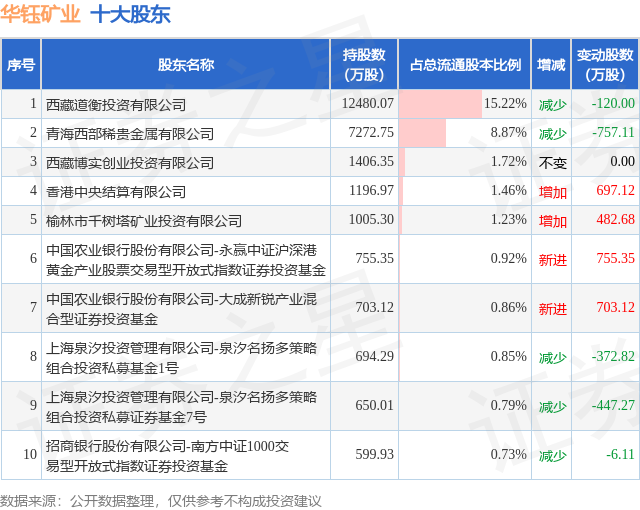
Task: Click change value 482.68
Action: [x=616, y=219]
